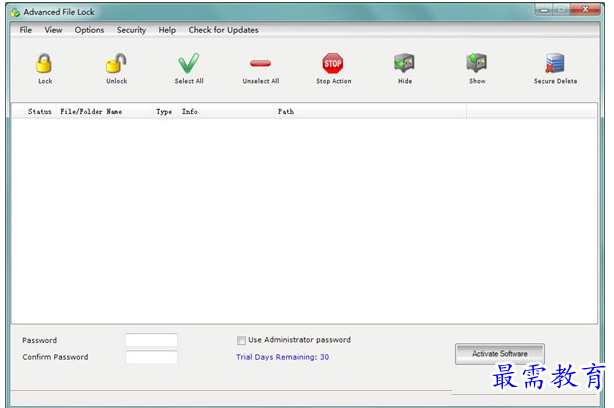Open the Help menu
This screenshot has width=614, height=408.
pos(167,30)
